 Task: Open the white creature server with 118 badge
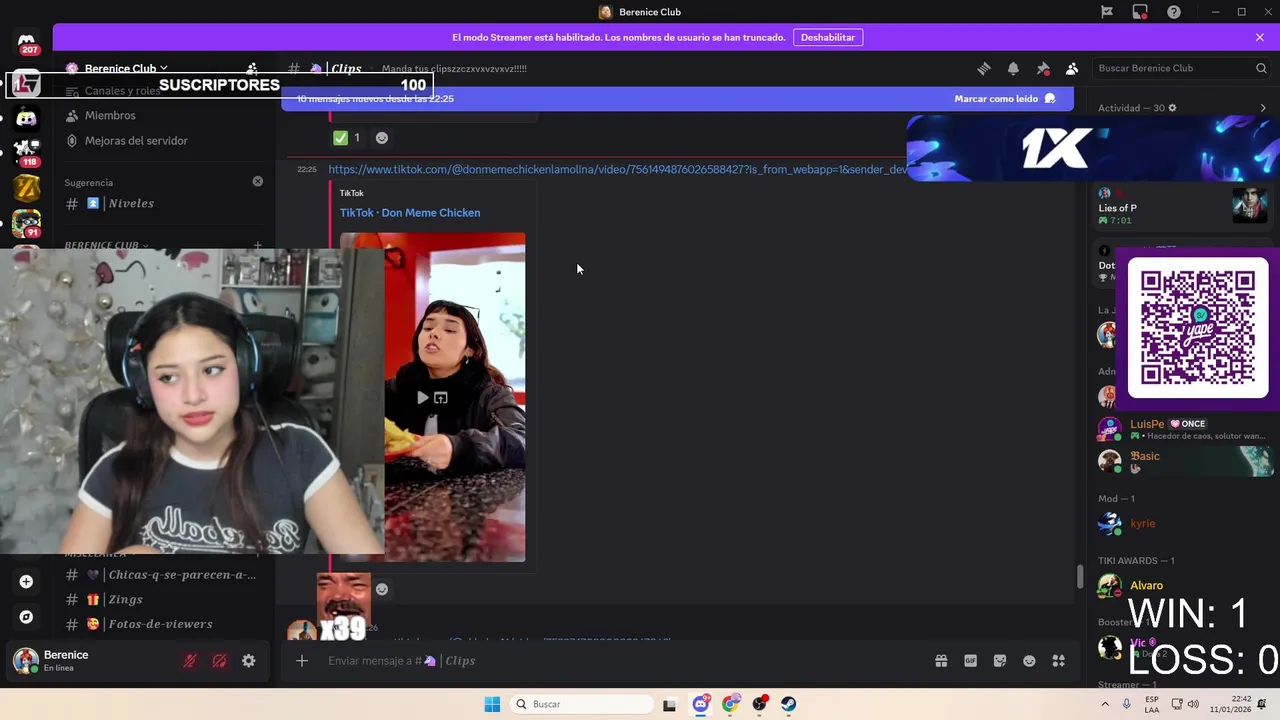27,153
